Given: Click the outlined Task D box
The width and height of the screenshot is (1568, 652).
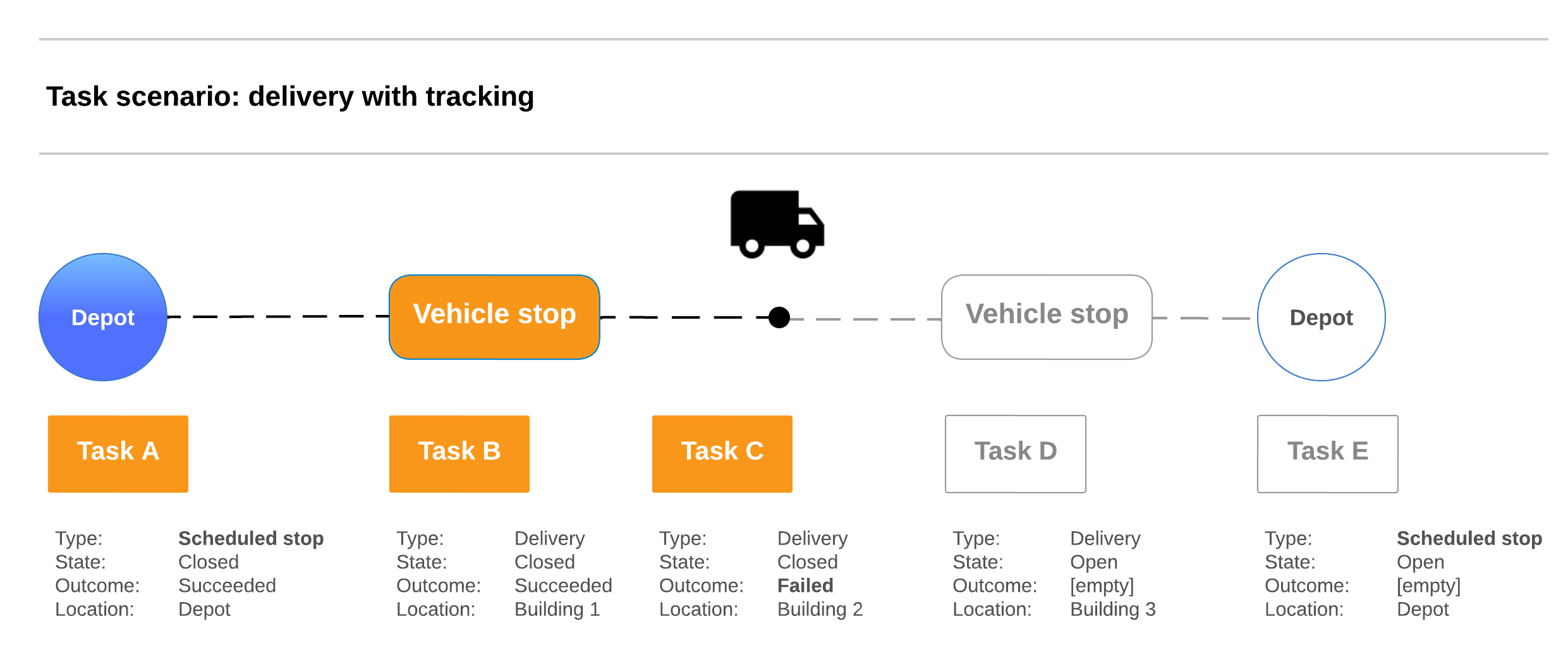Looking at the screenshot, I should (x=1016, y=453).
